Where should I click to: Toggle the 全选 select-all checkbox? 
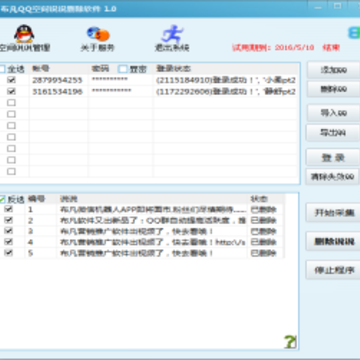2,69
